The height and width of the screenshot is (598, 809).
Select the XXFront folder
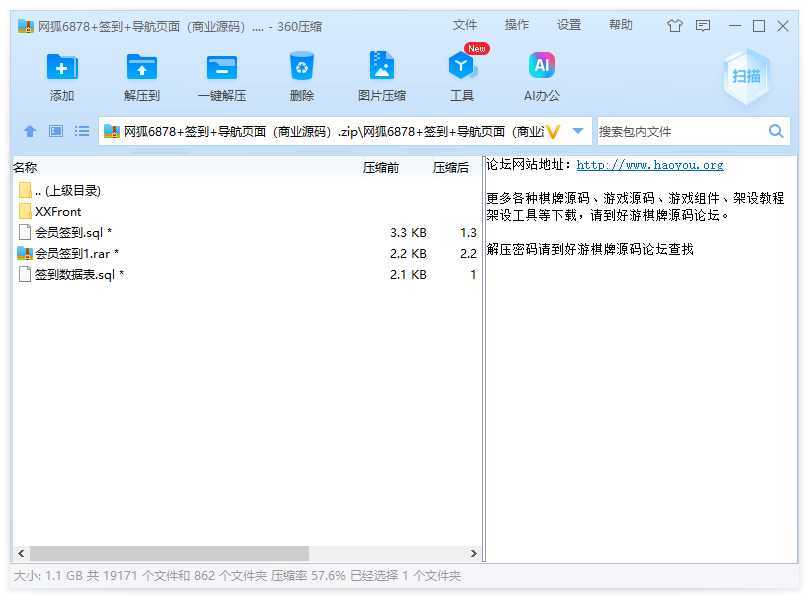pos(58,211)
